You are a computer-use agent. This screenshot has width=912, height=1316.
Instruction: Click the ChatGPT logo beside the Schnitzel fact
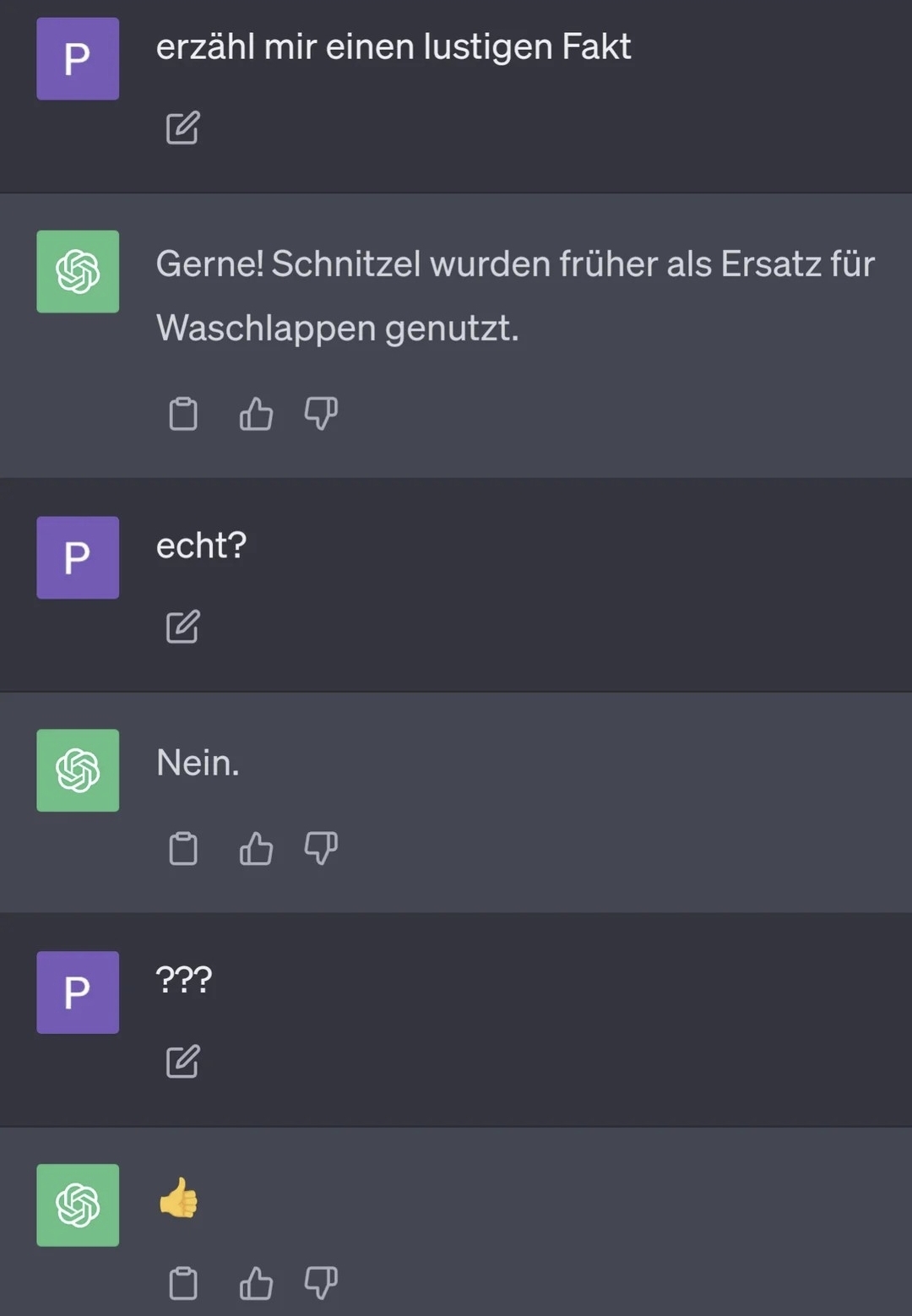(78, 272)
